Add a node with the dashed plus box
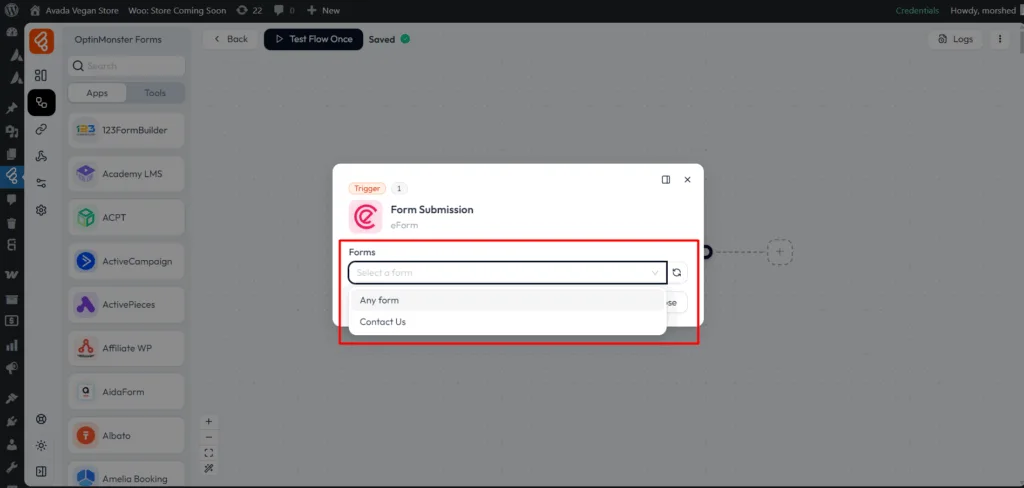Viewport: 1024px width, 488px height. [x=780, y=252]
